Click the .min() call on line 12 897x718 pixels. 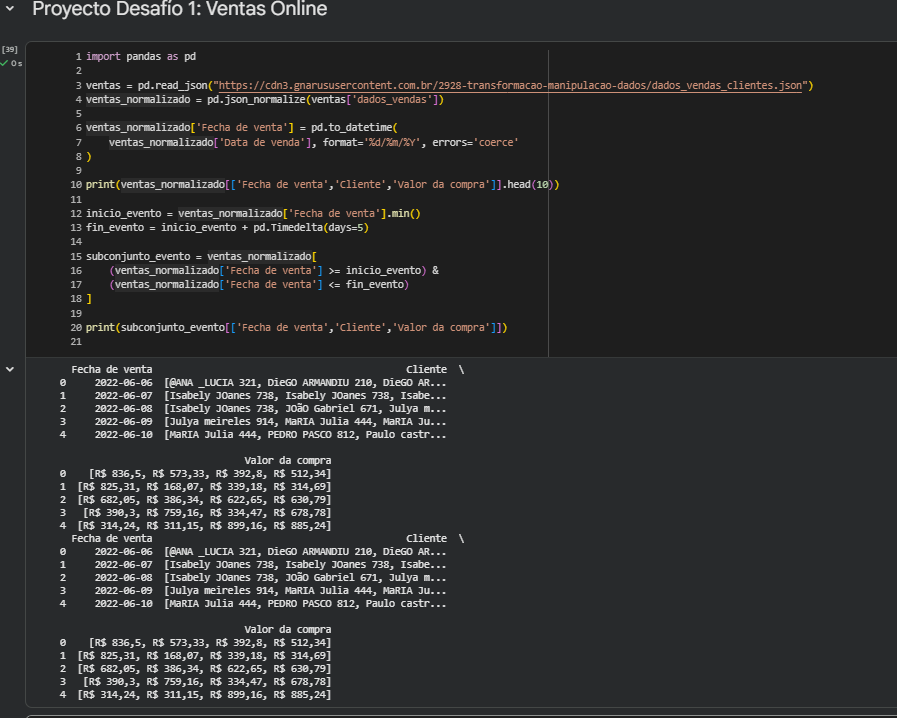pyautogui.click(x=401, y=213)
